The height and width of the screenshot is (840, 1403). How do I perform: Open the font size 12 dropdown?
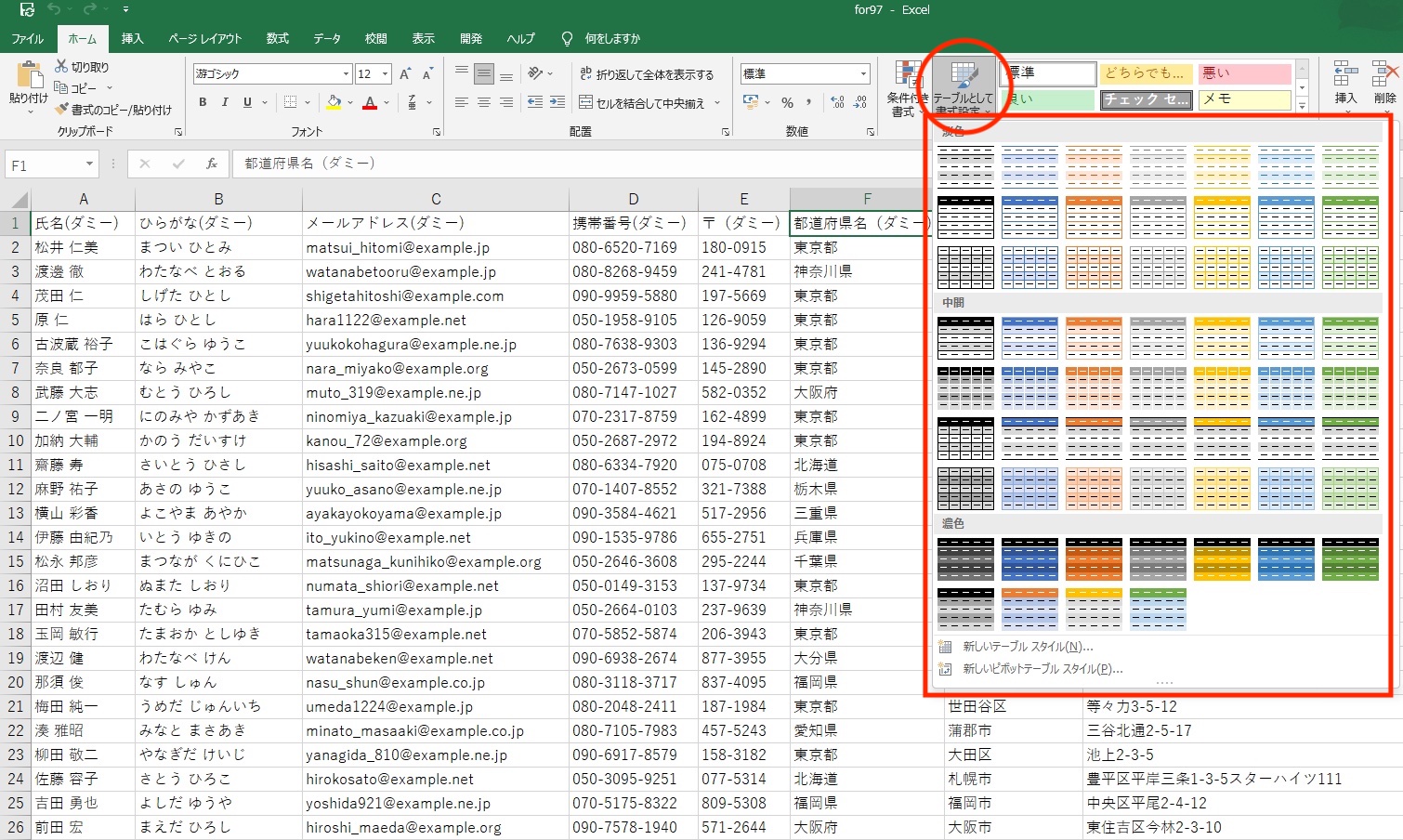[386, 74]
